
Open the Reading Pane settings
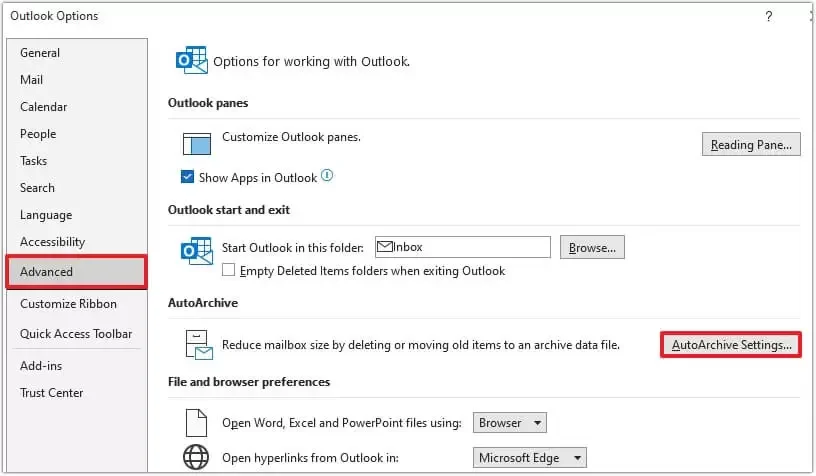(751, 145)
